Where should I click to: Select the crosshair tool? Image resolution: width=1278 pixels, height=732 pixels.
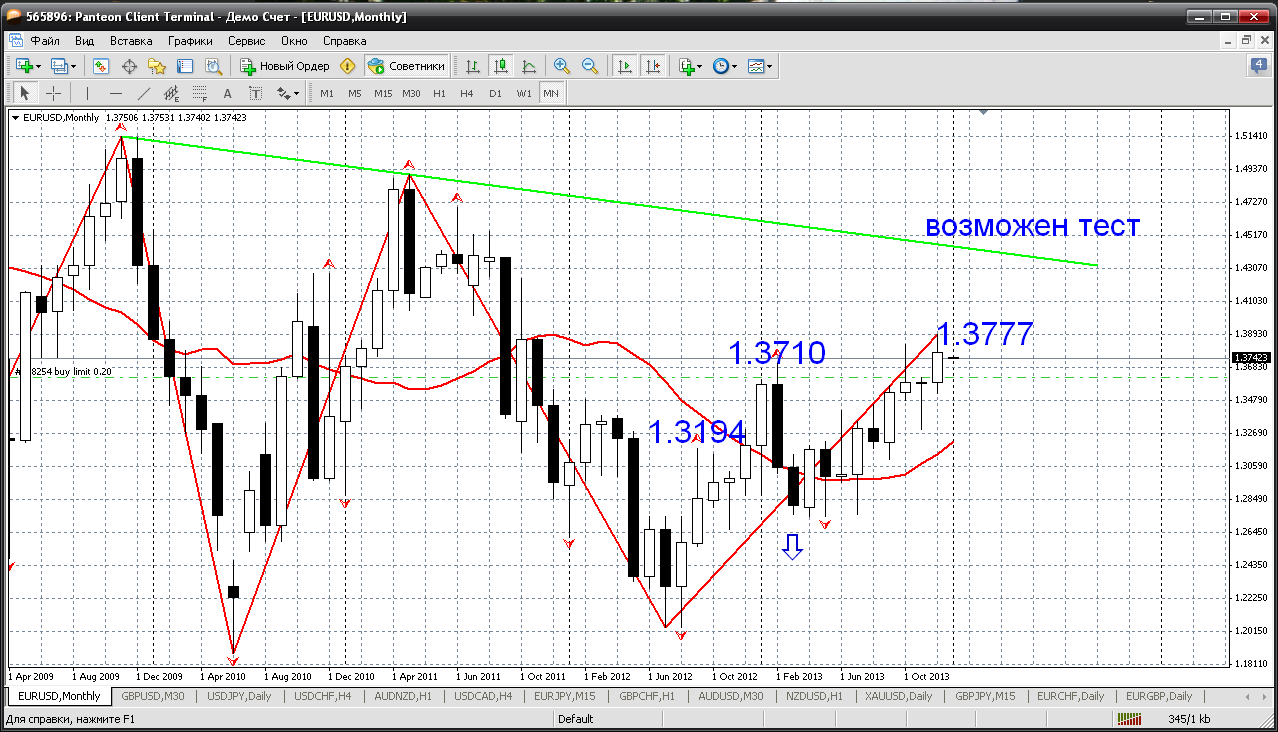(53, 93)
